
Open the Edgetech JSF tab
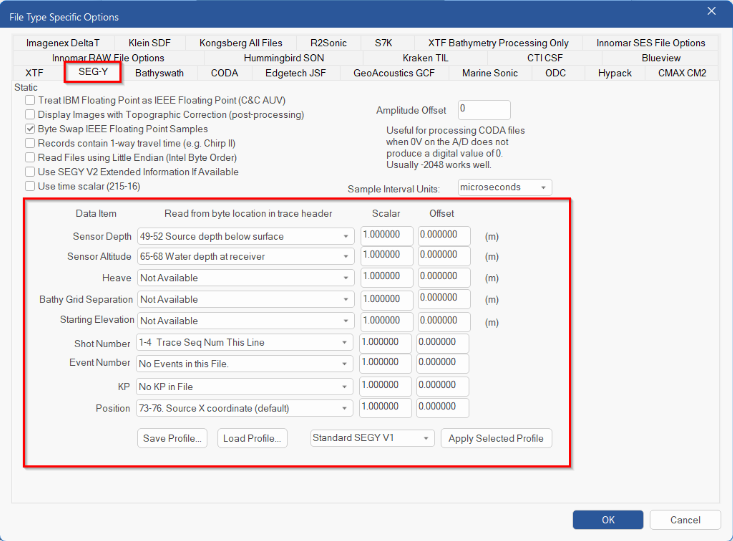(x=295, y=73)
